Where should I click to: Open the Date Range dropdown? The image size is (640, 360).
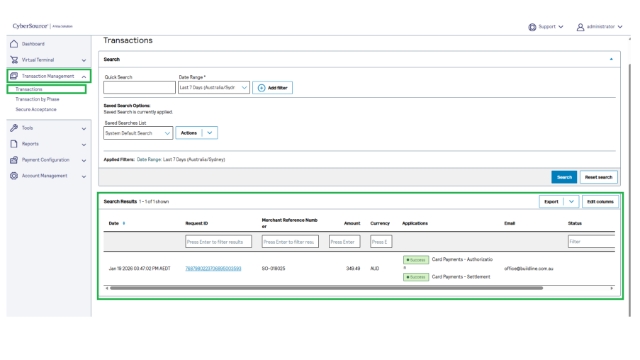click(213, 87)
